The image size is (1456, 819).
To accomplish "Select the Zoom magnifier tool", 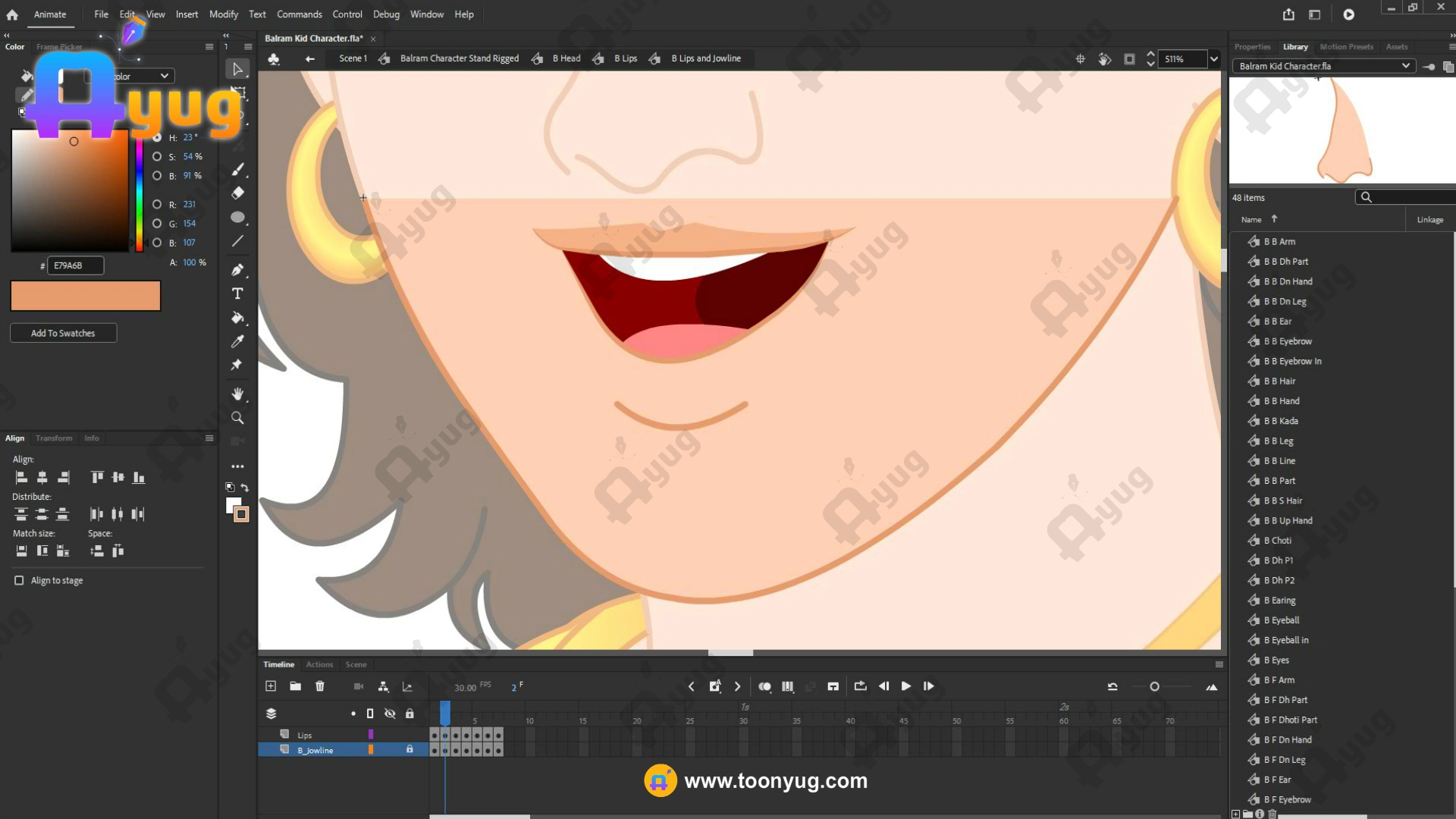I will pos(237,418).
